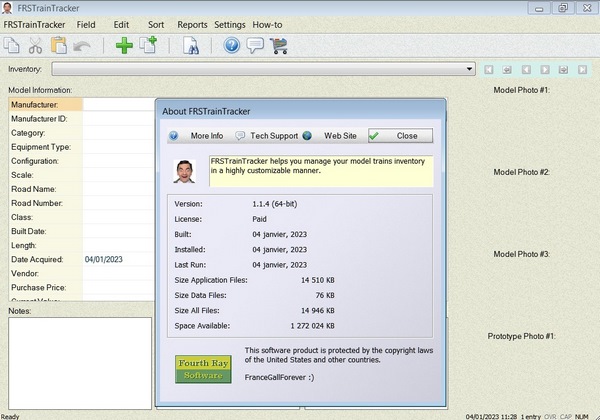Image resolution: width=600 pixels, height=420 pixels.
Task: Click inside the Notes text box
Action: [x=80, y=363]
